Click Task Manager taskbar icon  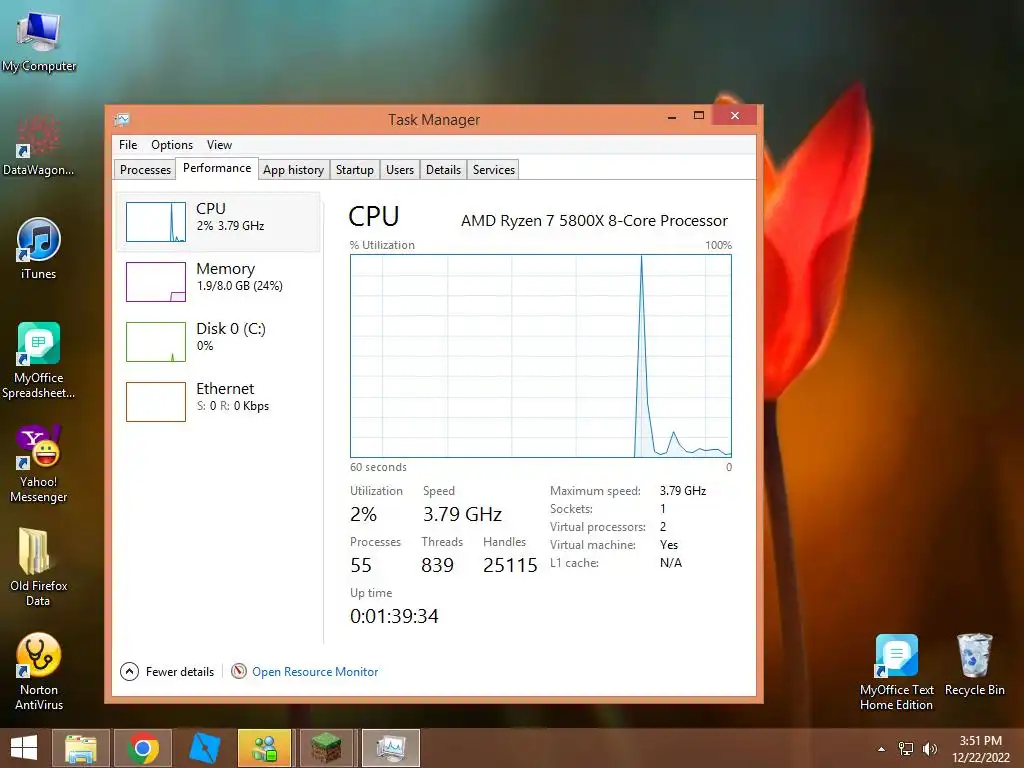point(391,748)
